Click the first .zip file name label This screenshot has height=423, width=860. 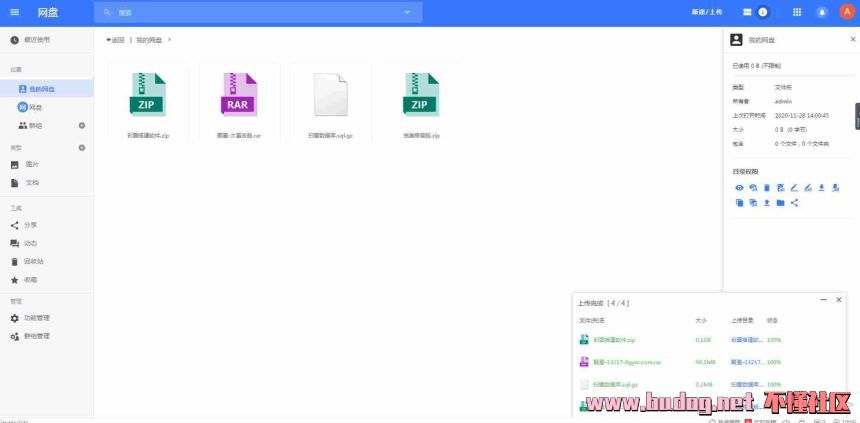(x=148, y=135)
